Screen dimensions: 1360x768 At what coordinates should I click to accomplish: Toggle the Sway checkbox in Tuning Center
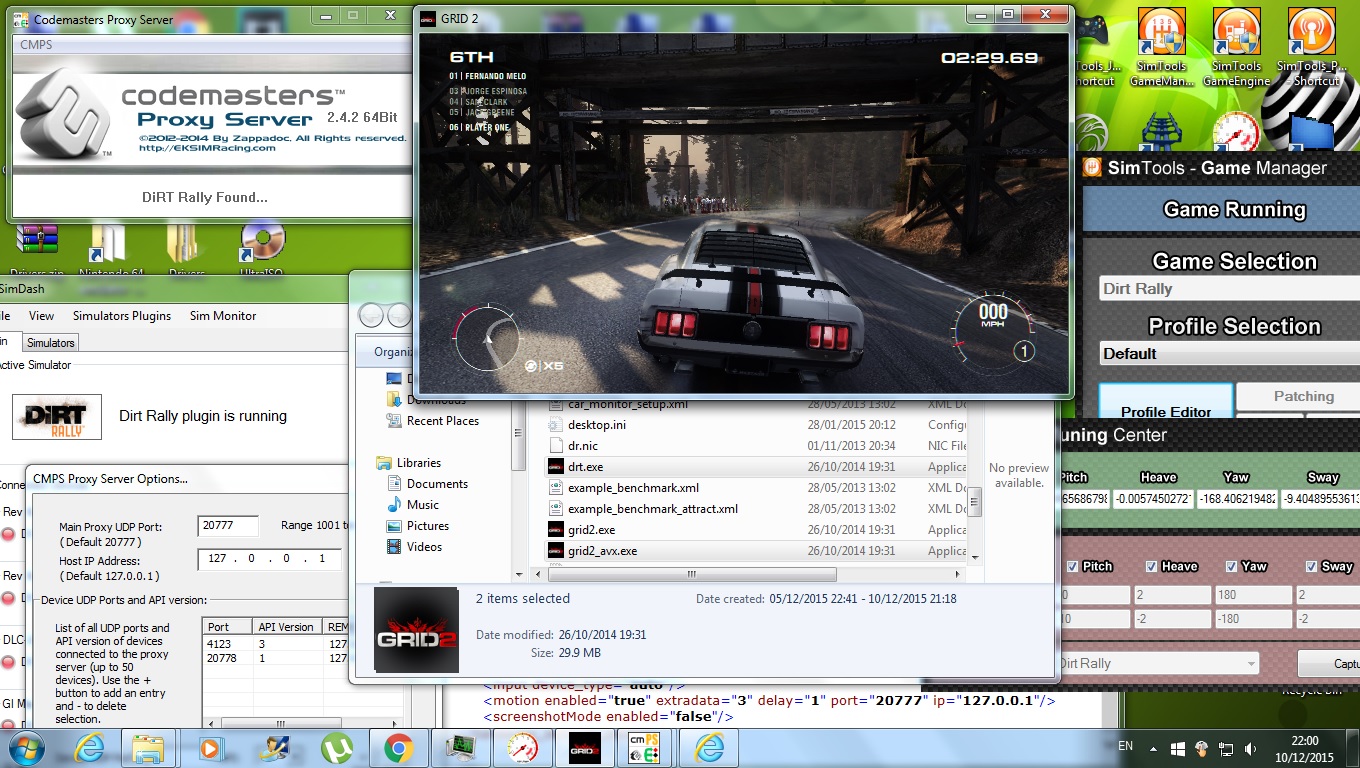(1311, 566)
